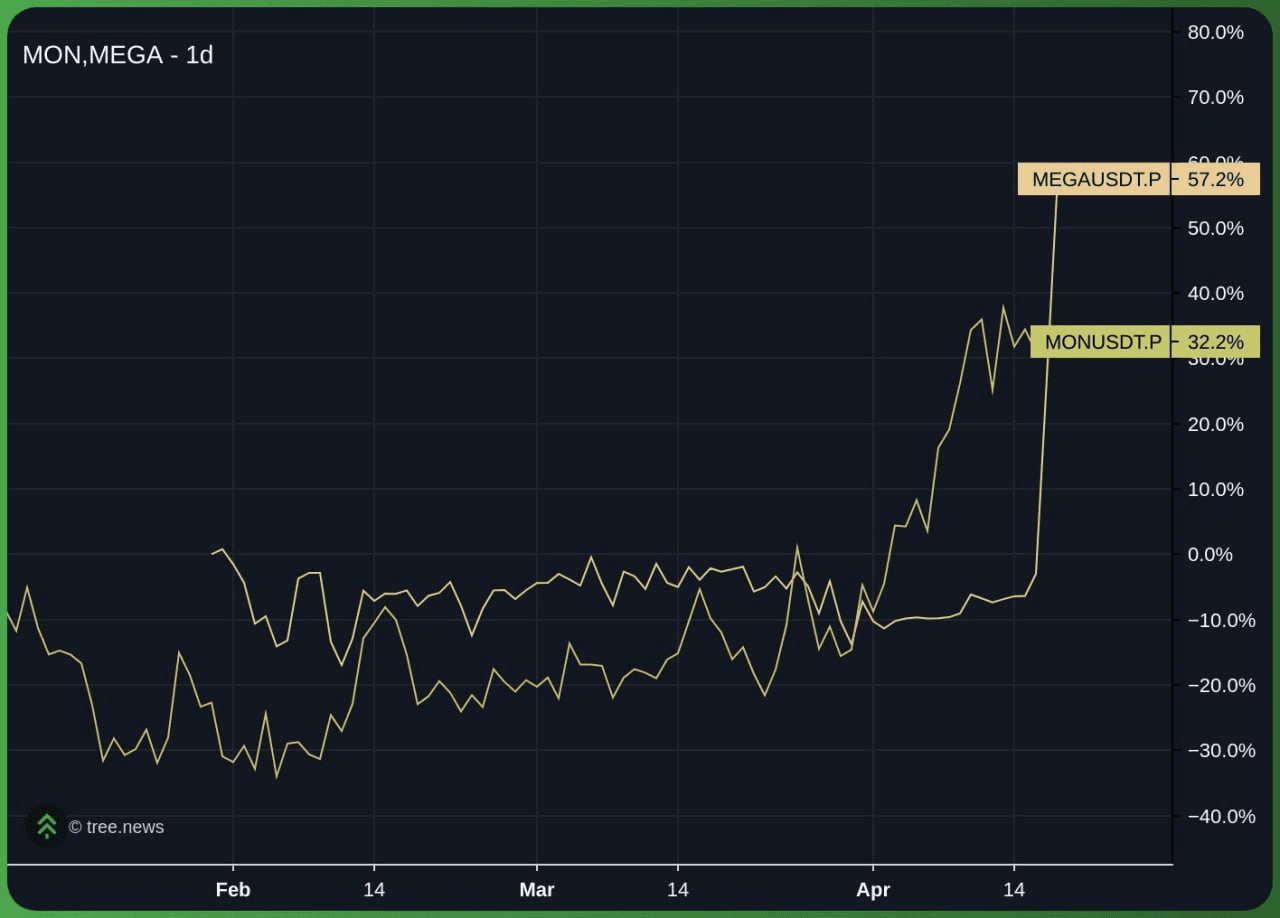Viewport: 1280px width, 918px height.
Task: Select the MONUSDT.P series label
Action: click(x=1102, y=343)
